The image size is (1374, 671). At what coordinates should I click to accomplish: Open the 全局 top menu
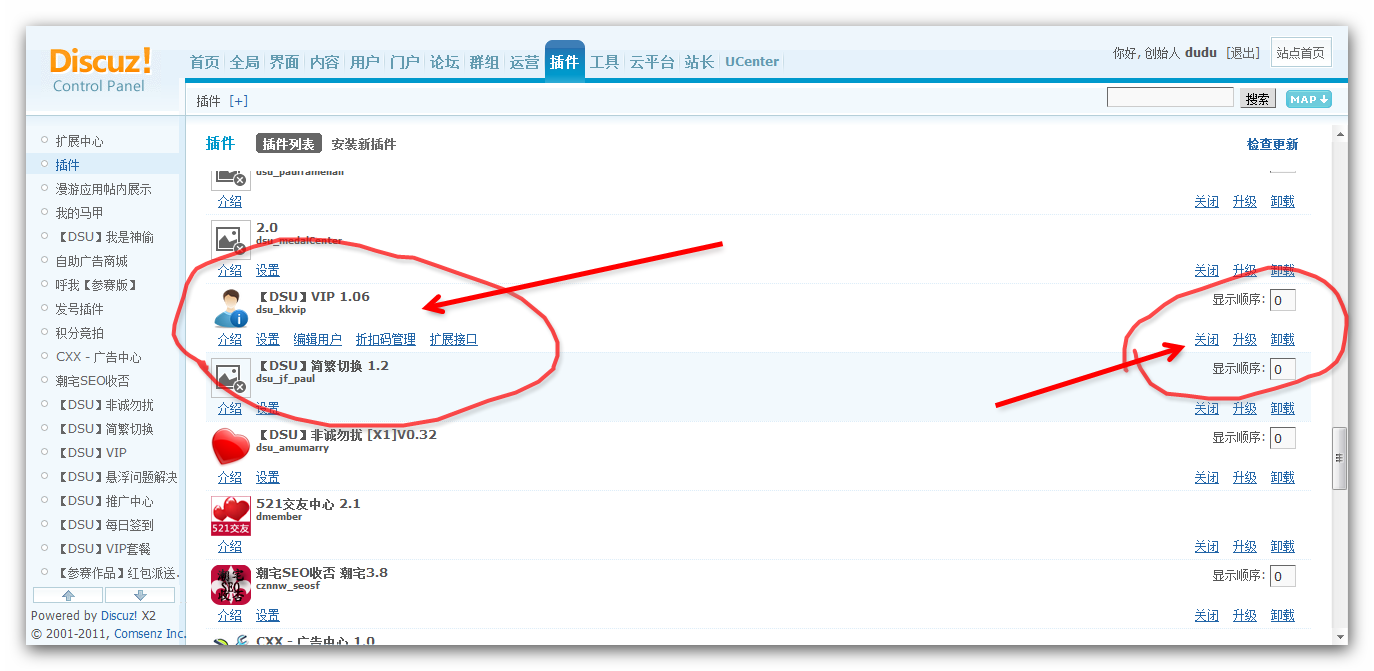click(244, 62)
